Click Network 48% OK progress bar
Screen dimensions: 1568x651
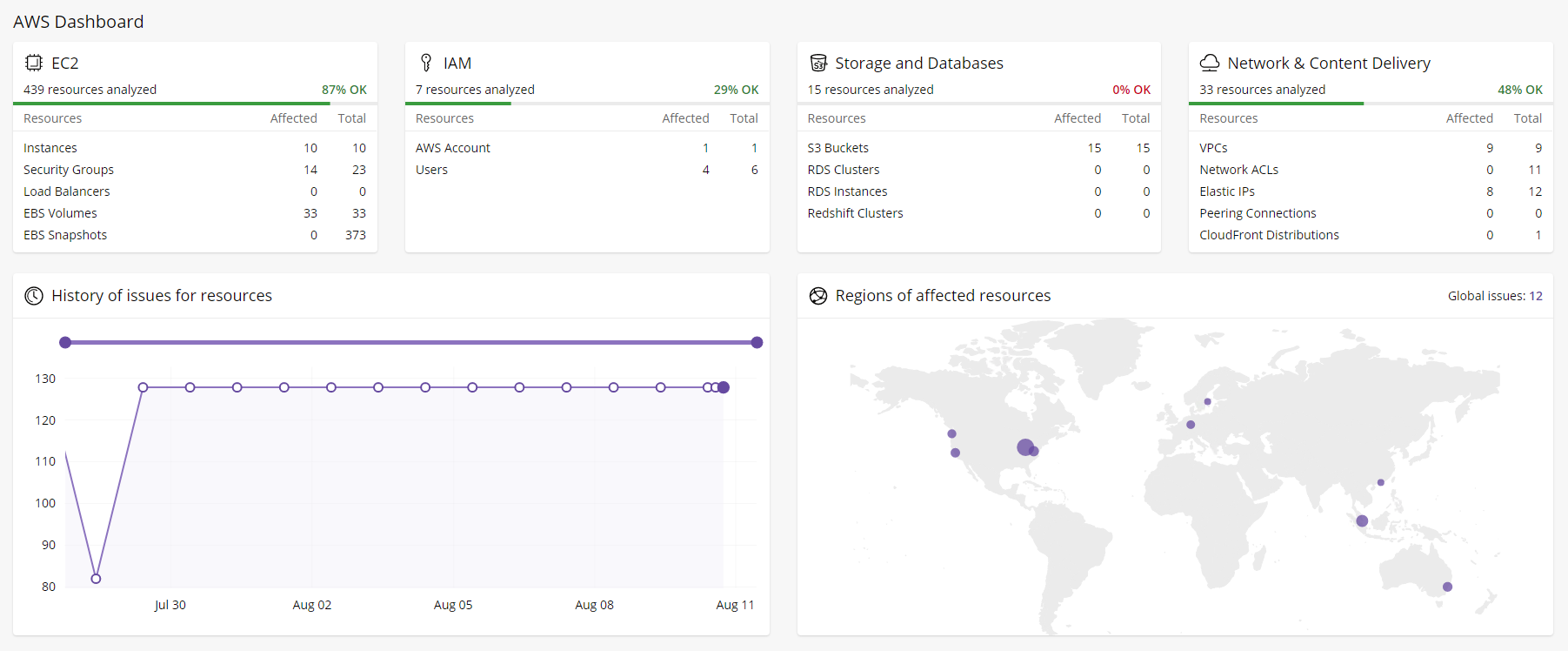(1371, 104)
